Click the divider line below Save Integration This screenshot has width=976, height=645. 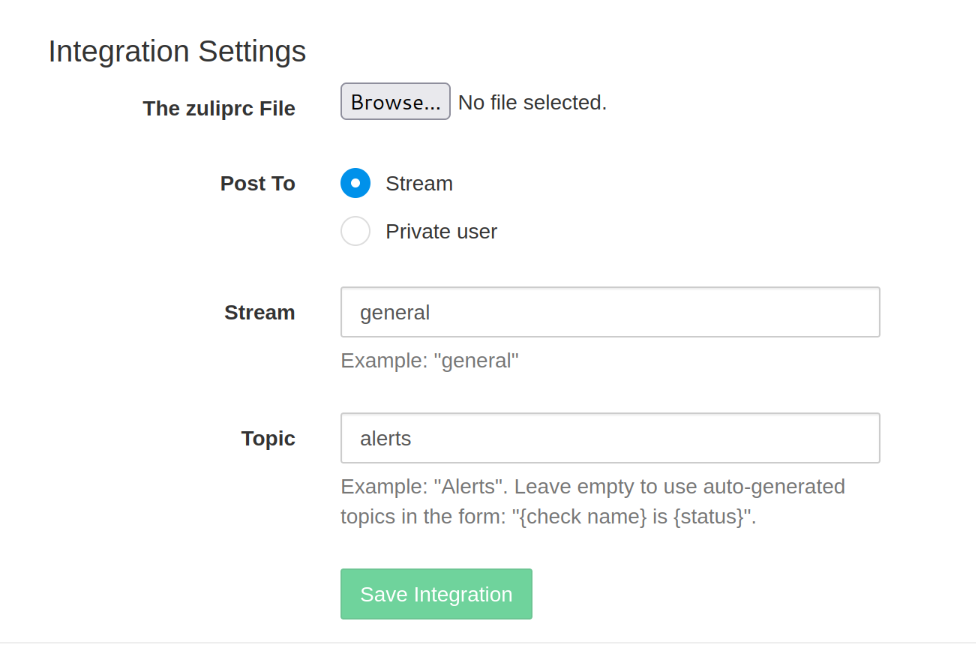point(488,642)
